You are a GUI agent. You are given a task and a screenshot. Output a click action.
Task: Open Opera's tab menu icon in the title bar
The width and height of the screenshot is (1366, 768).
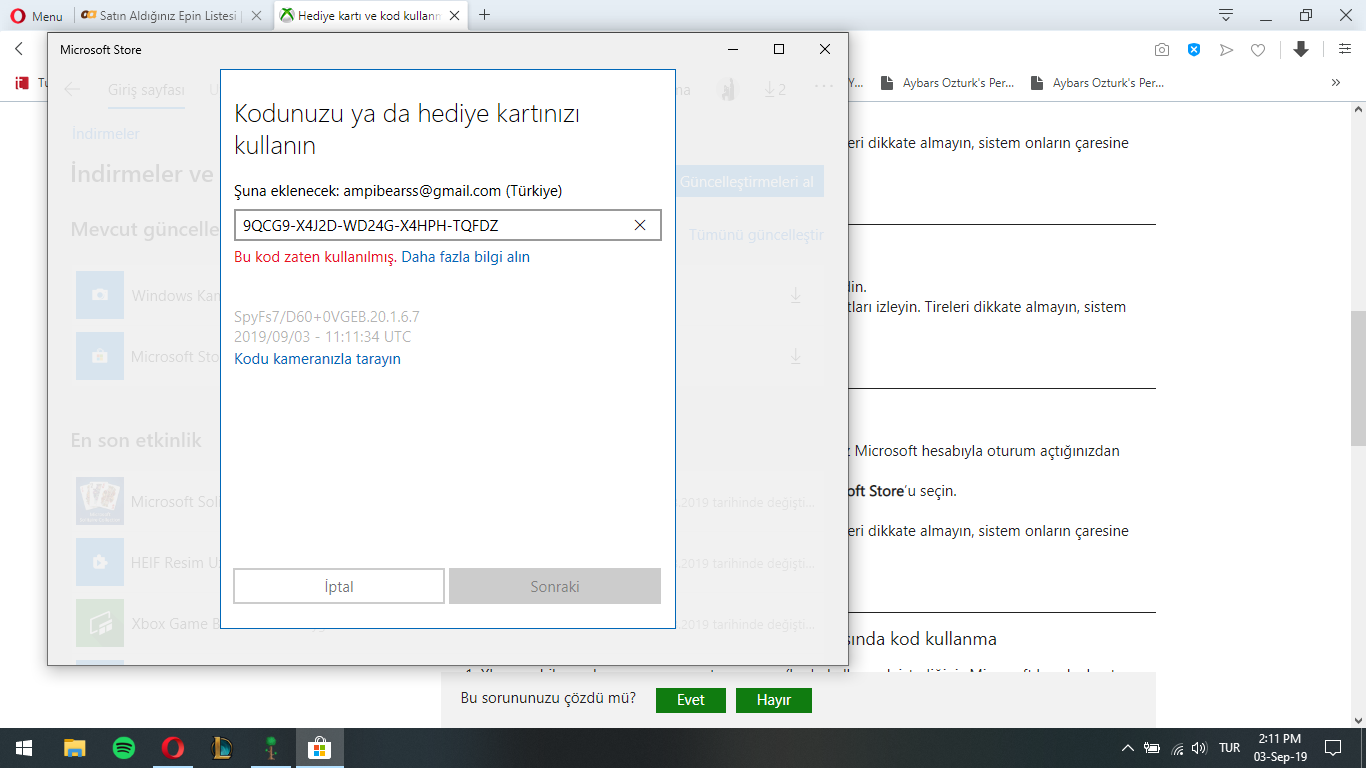click(1226, 15)
